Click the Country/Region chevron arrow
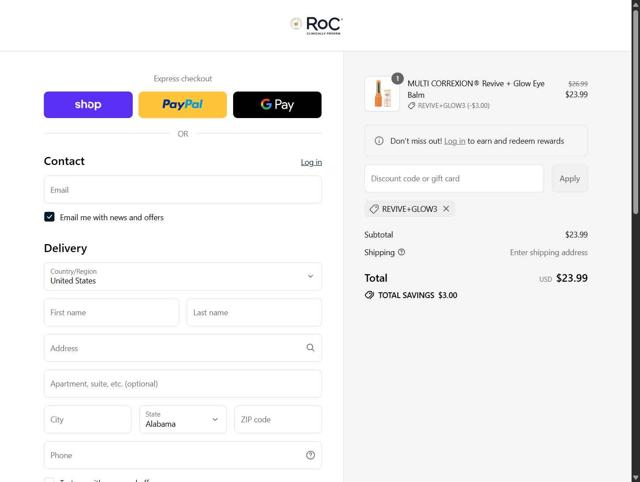 (x=310, y=276)
